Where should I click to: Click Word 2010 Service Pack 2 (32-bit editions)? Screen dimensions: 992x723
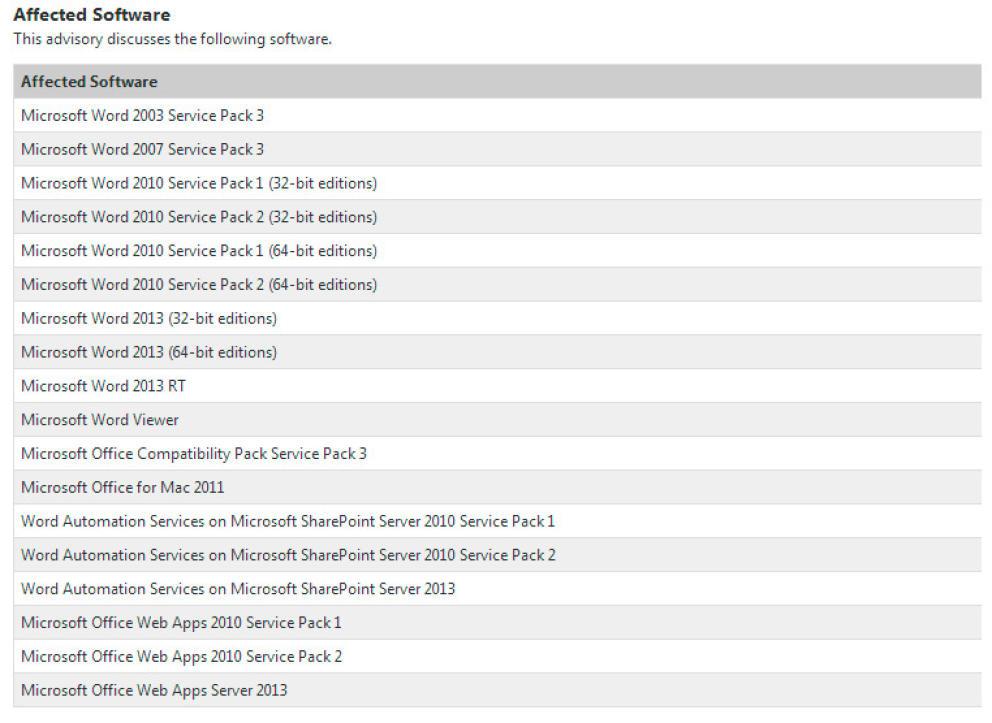[199, 217]
